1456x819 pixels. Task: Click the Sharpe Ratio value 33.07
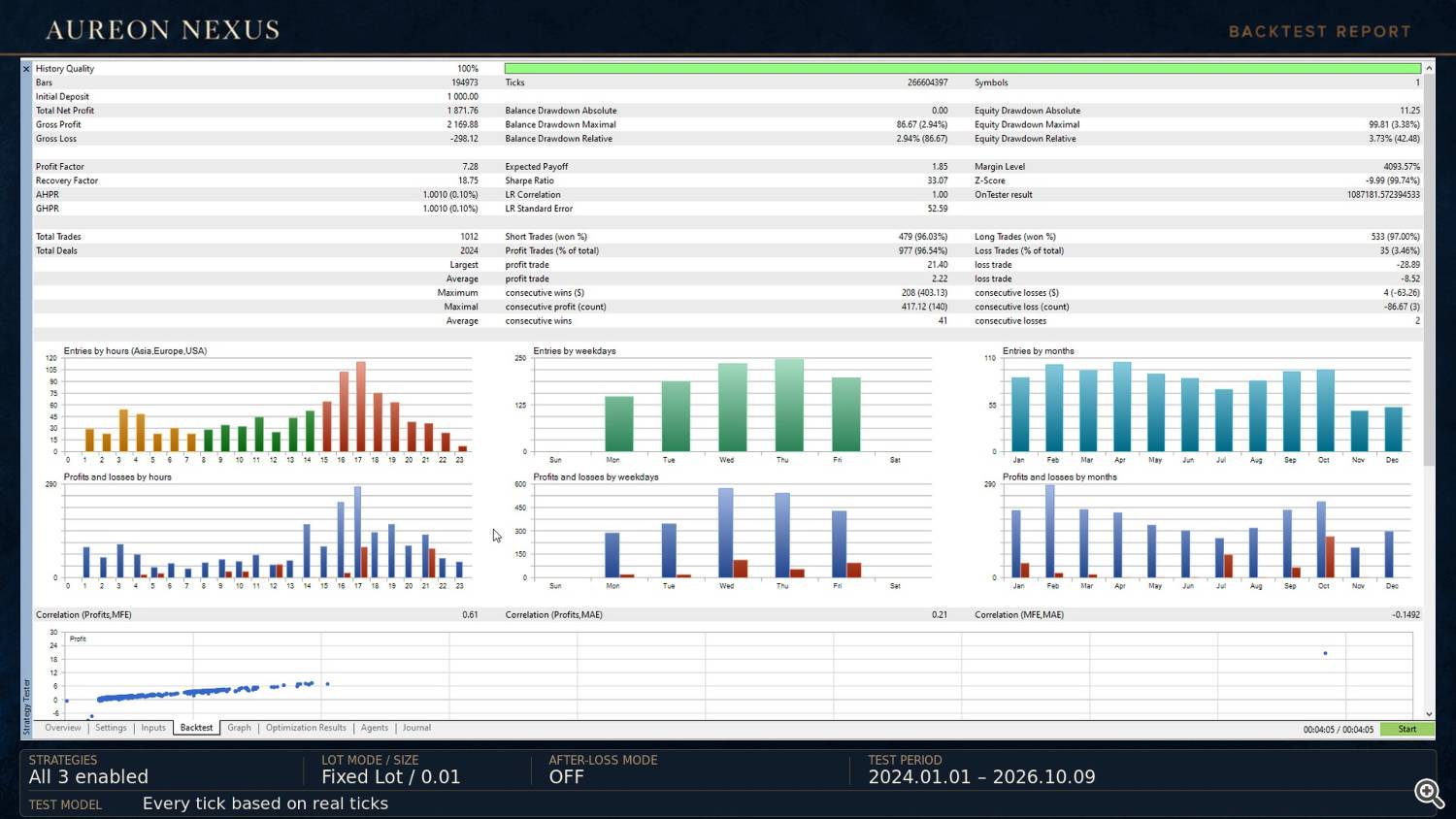[x=938, y=180]
